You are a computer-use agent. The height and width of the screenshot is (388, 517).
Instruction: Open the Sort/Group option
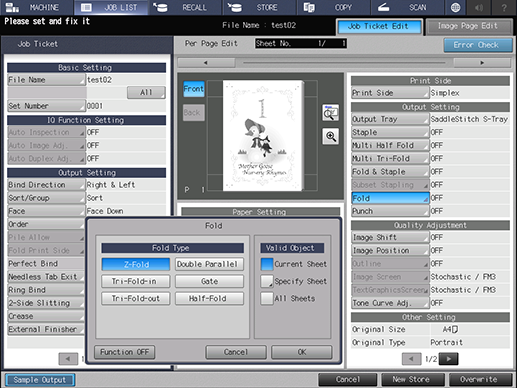click(x=46, y=198)
